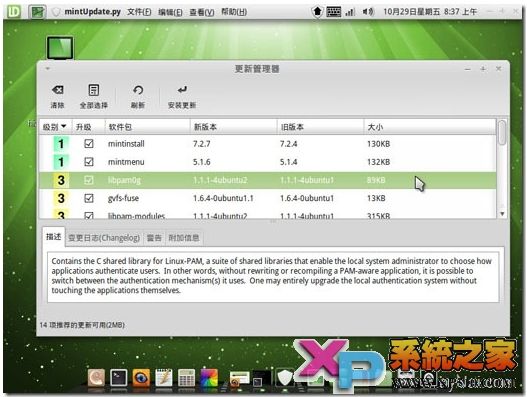Click inside the package description text box
Viewport: 527px width, 397px height.
point(273,277)
